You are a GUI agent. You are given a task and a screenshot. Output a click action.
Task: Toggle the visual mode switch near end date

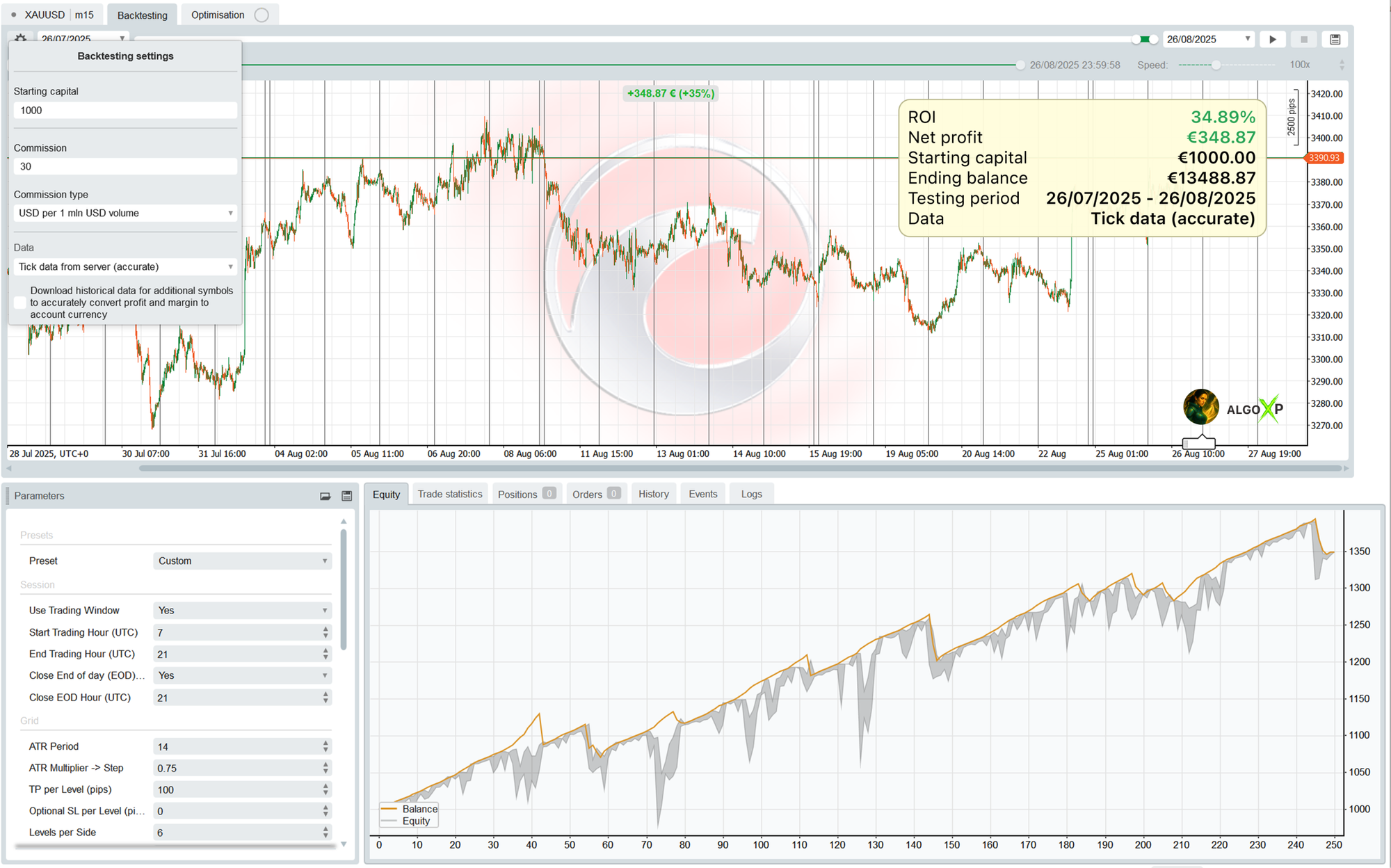point(1144,40)
